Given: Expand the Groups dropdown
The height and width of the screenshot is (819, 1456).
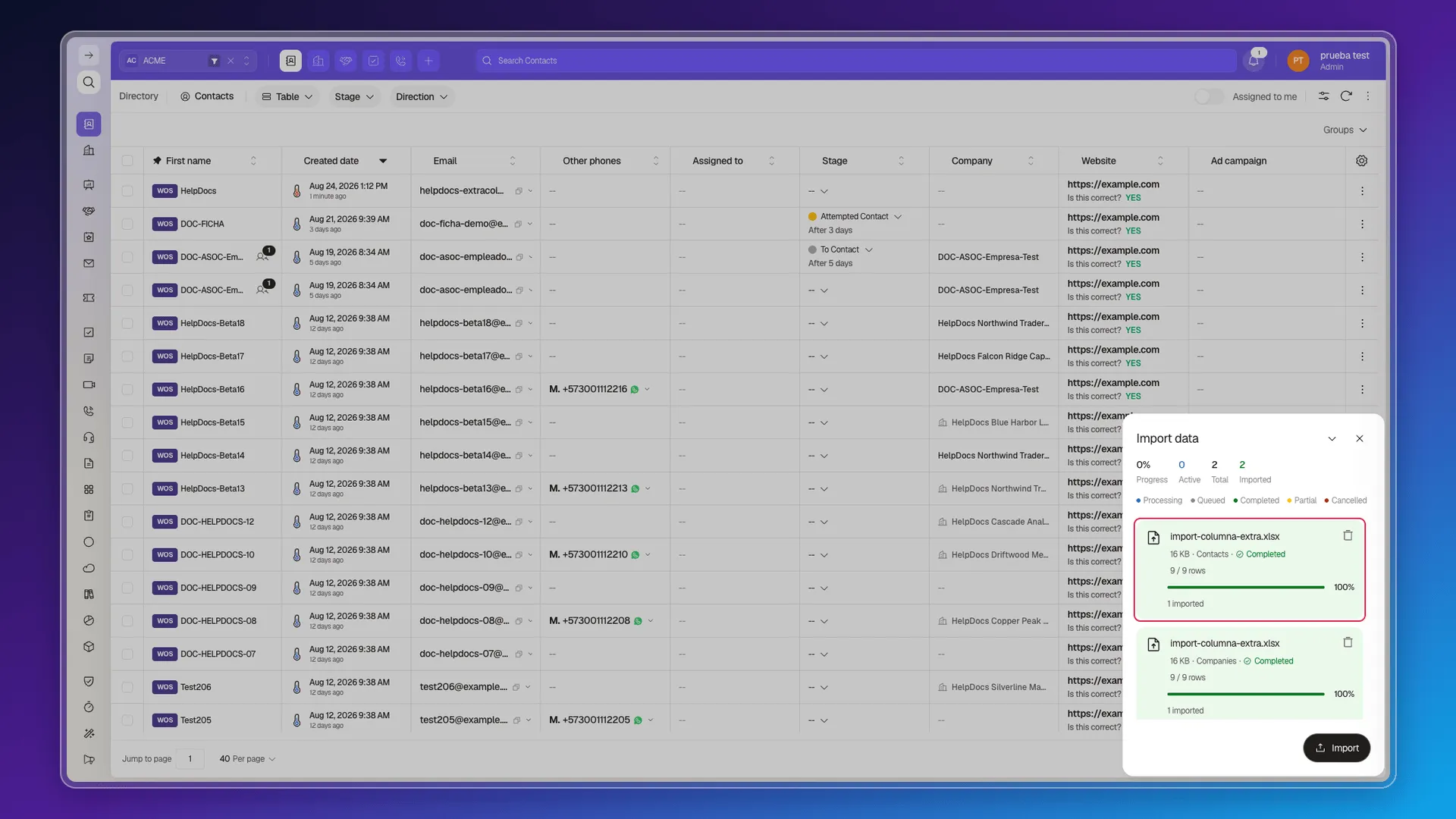Looking at the screenshot, I should 1345,130.
